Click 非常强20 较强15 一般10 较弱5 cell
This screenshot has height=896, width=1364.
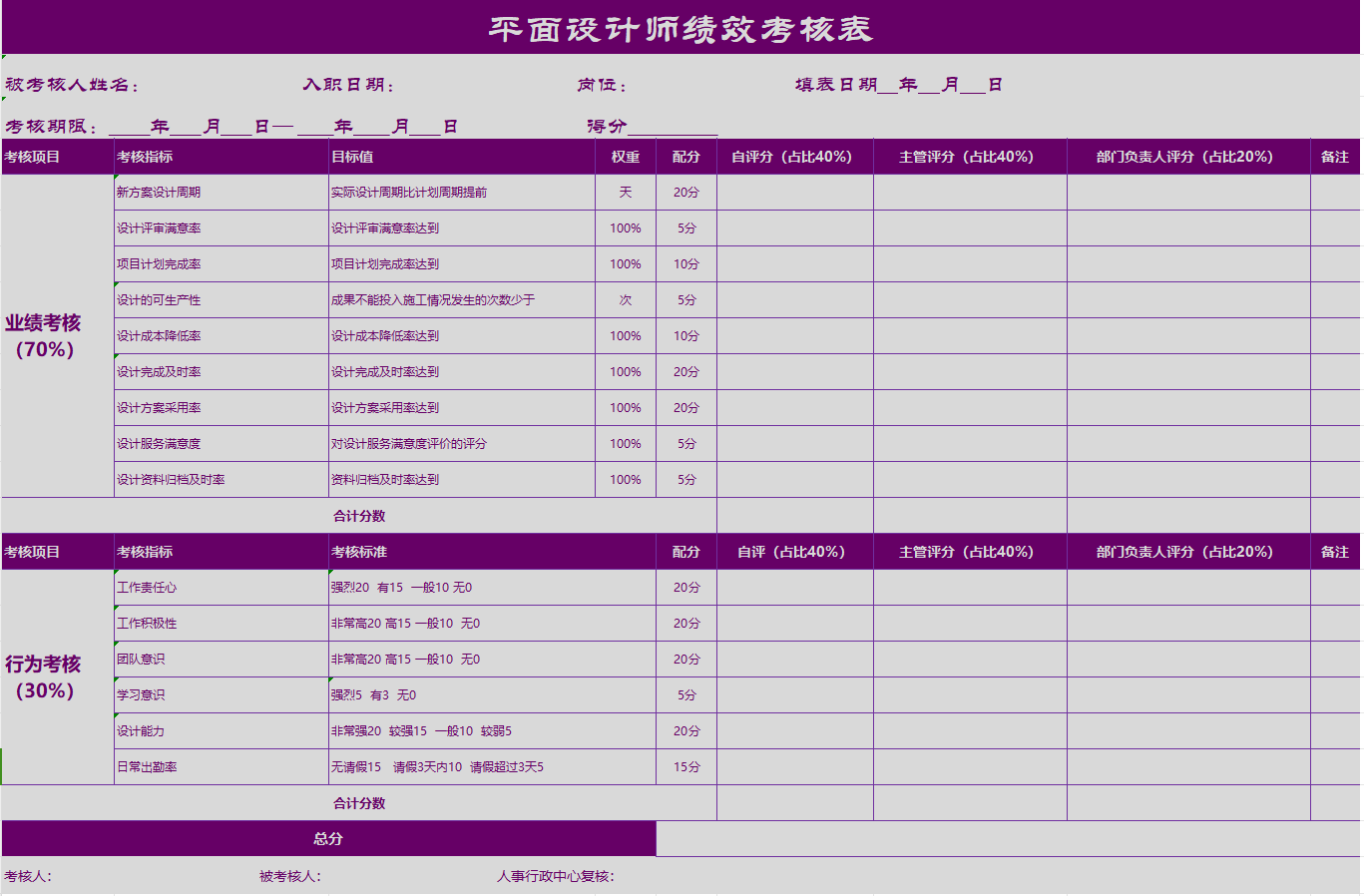point(492,731)
